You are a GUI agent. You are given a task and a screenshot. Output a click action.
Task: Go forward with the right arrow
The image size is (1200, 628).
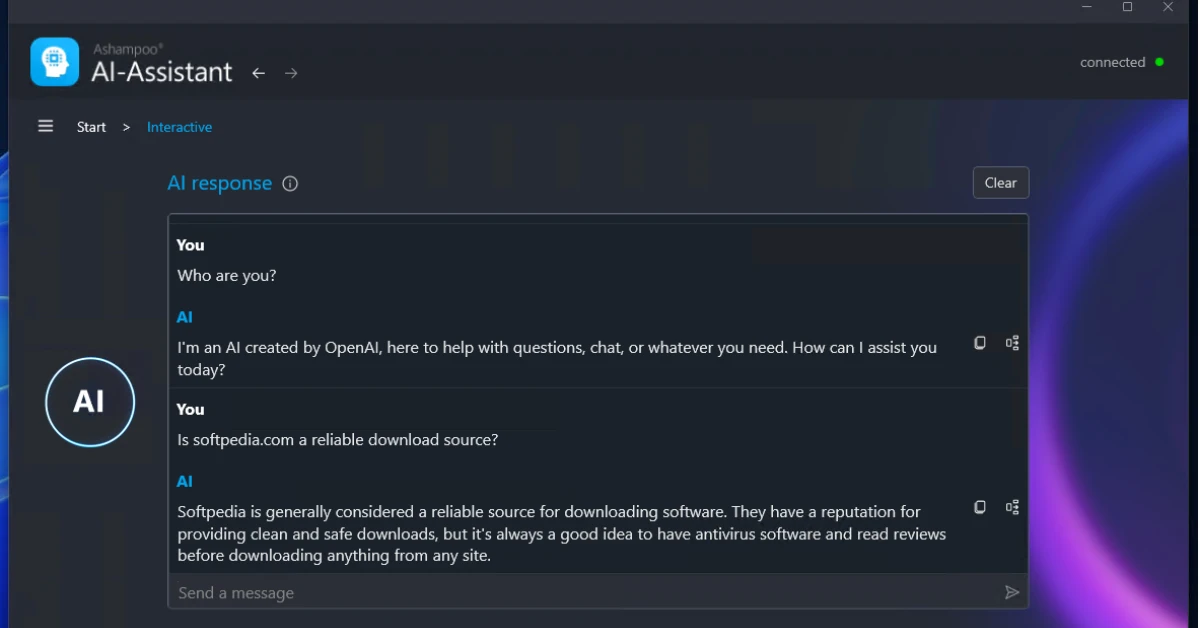tap(291, 73)
